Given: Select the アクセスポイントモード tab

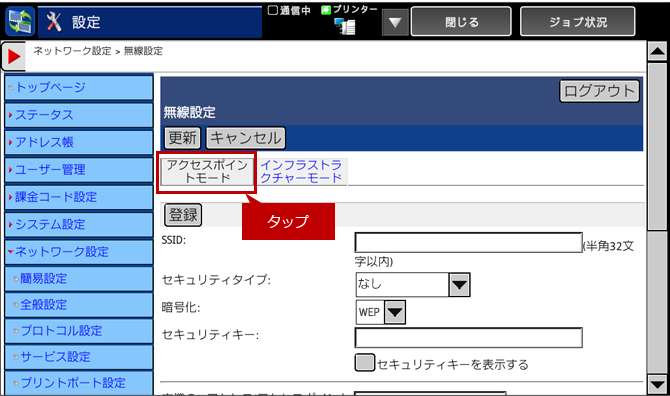Looking at the screenshot, I should tap(207, 172).
